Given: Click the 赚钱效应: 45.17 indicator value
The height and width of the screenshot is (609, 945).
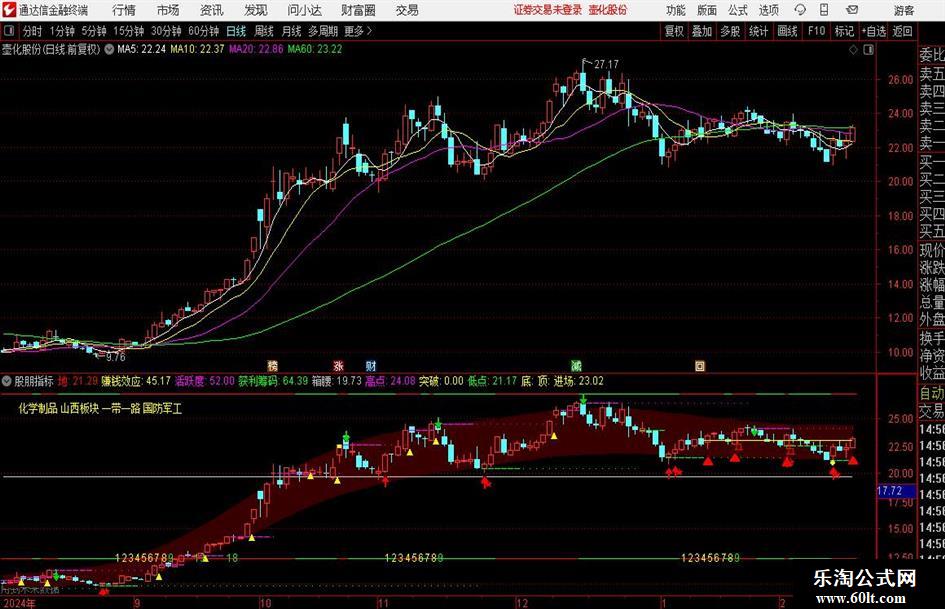Looking at the screenshot, I should [x=136, y=381].
